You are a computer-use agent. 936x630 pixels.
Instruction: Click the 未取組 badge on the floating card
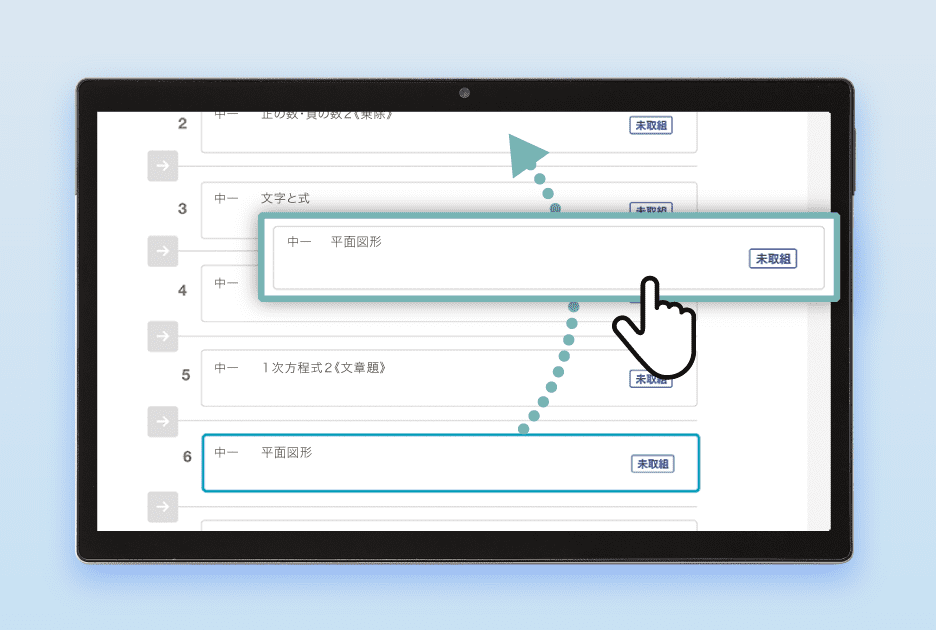point(773,258)
